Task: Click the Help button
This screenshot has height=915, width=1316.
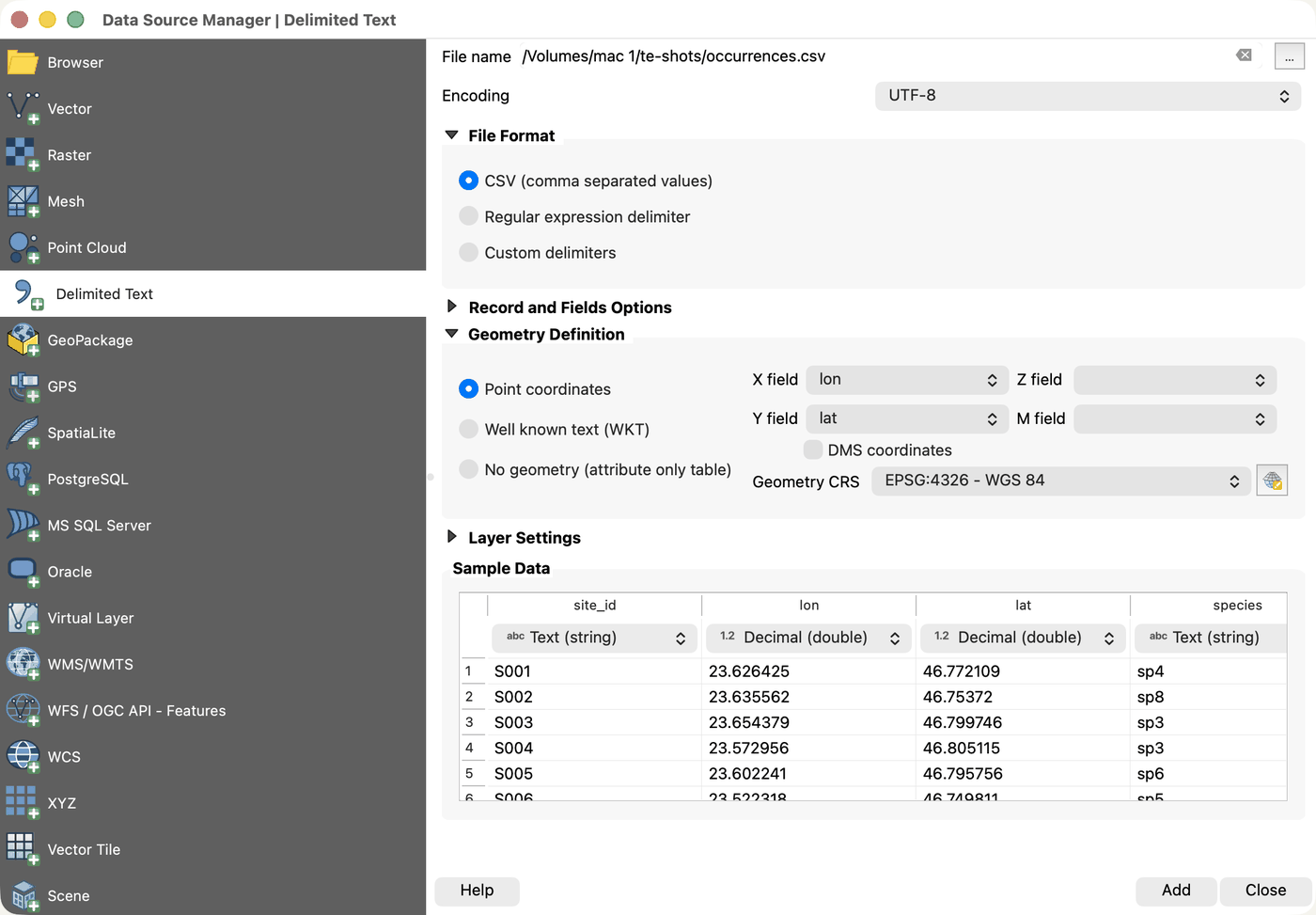Action: [477, 891]
